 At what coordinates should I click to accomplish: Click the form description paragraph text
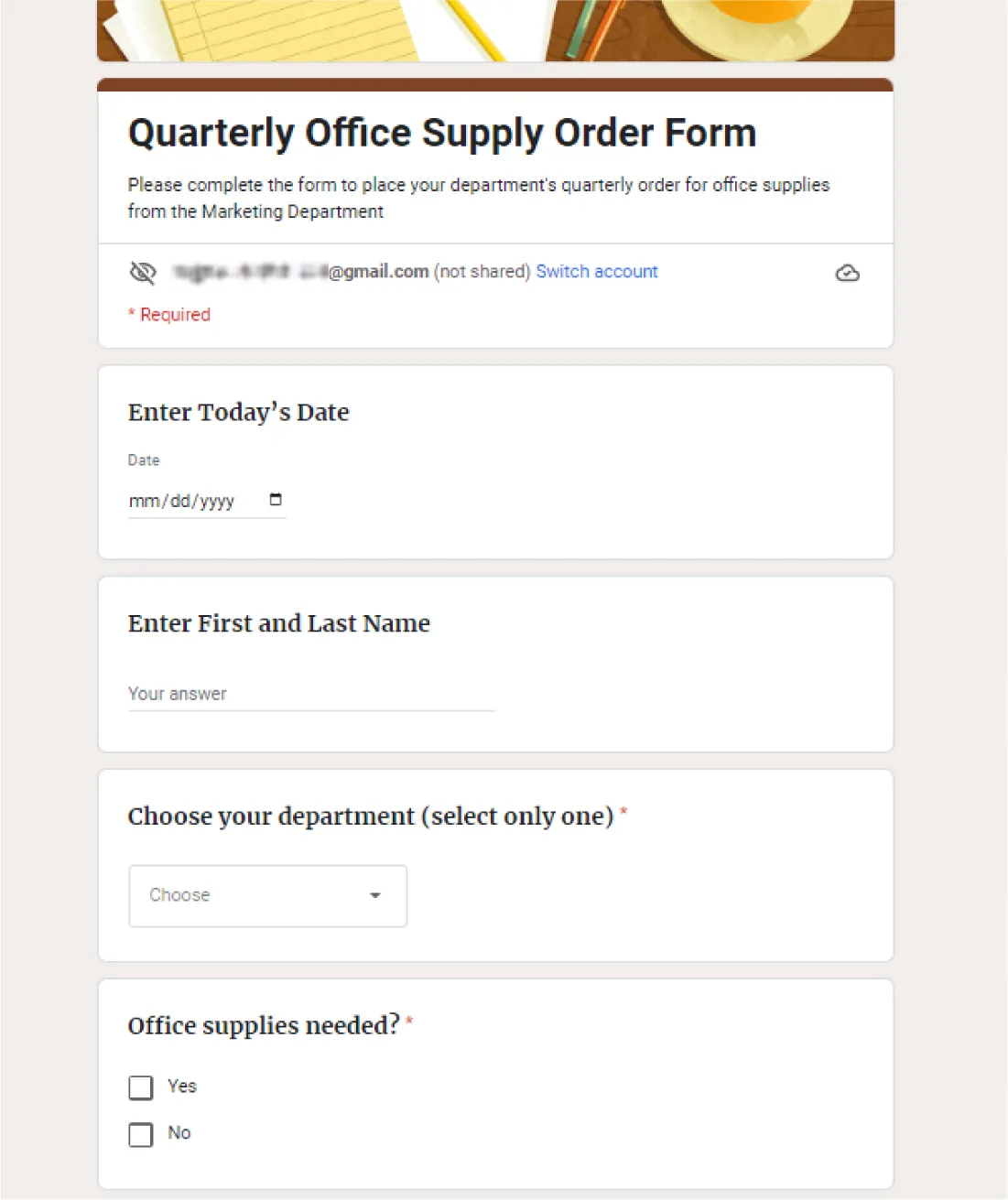[x=479, y=198]
